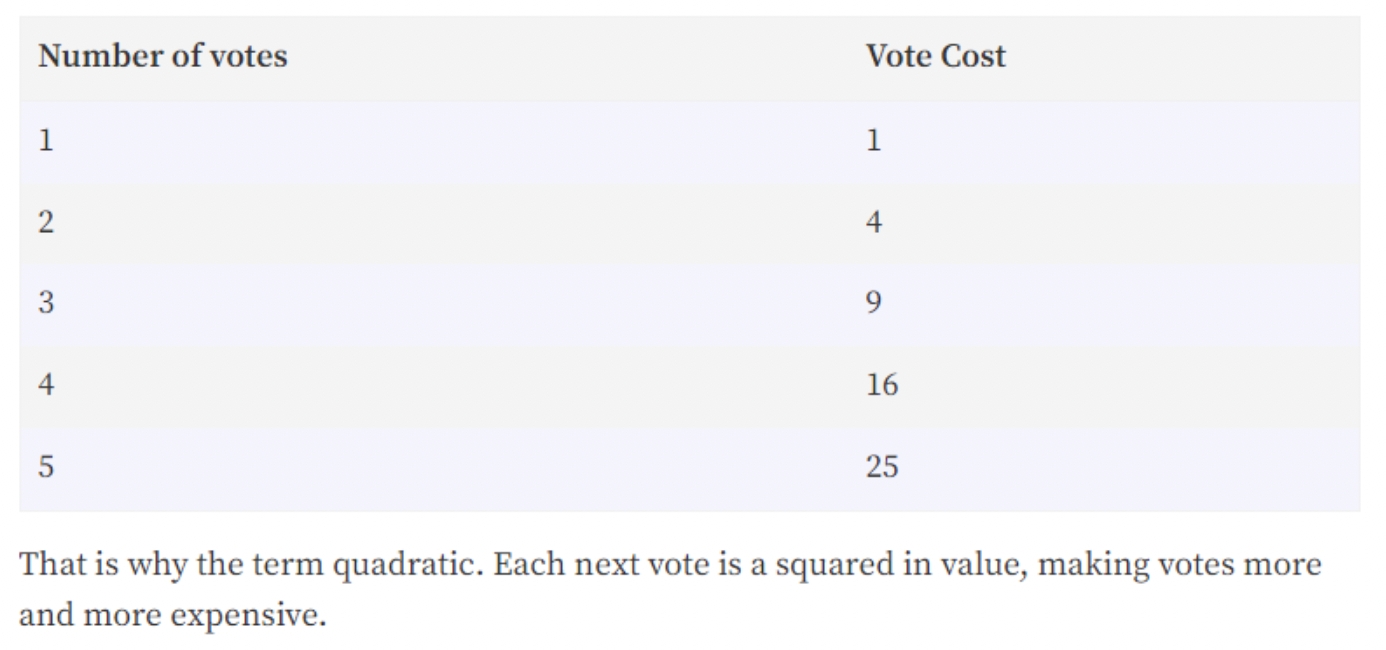Click the Vote Cost cell with value 4
This screenshot has width=1386, height=650.
click(x=873, y=223)
